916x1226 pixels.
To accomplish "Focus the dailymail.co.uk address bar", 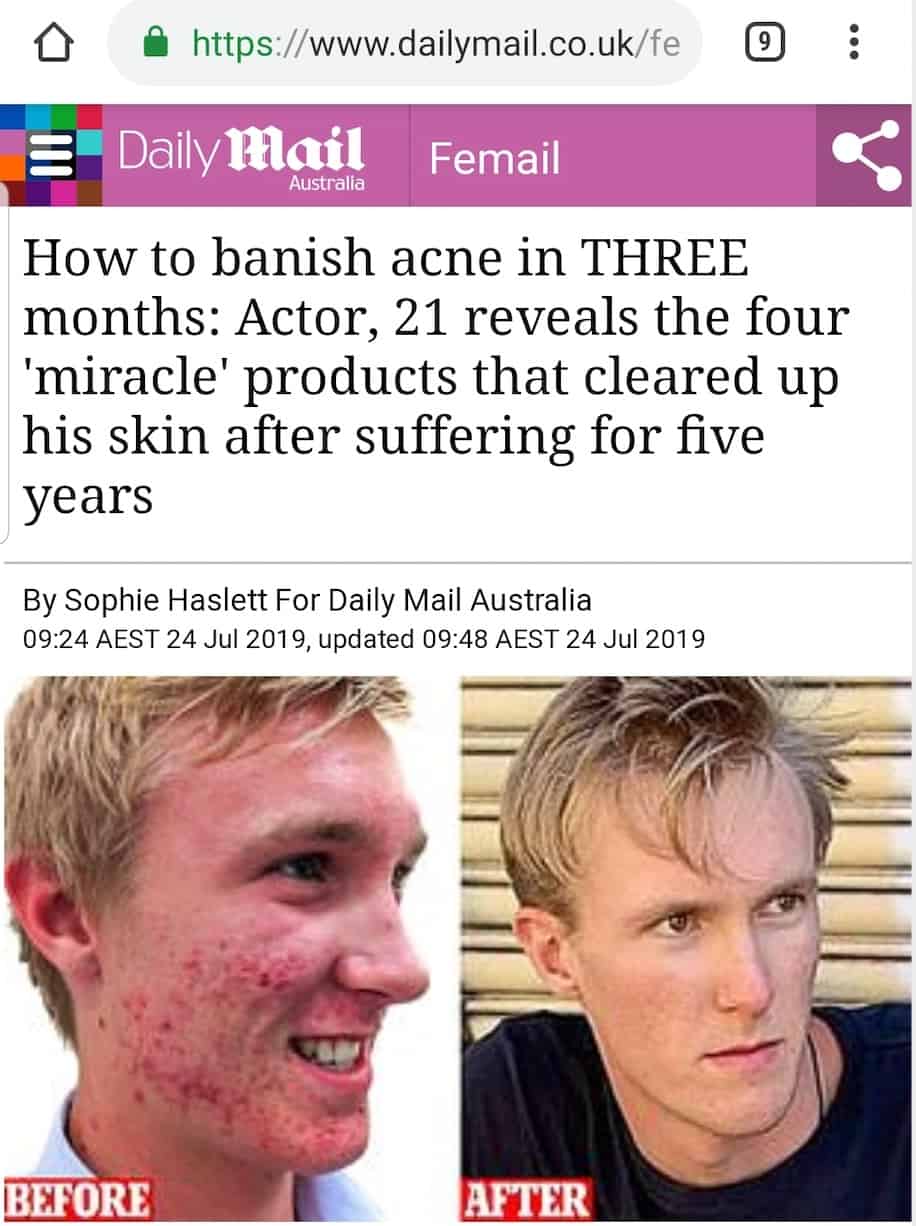I will click(405, 43).
